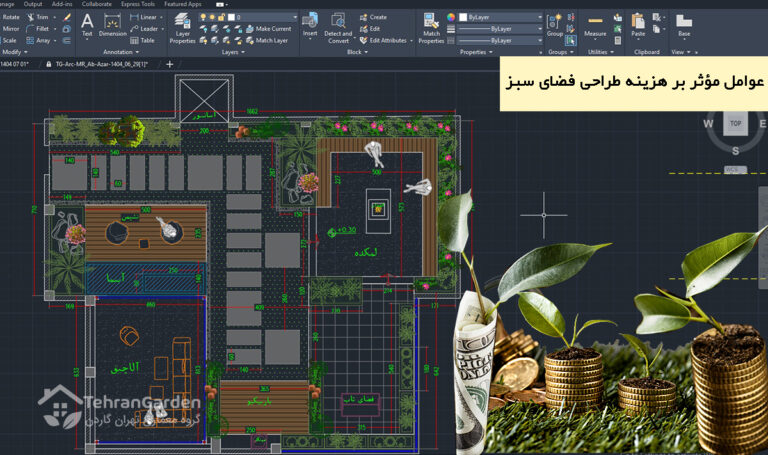Click the Mirror command
Viewport: 768px width, 455px height.
10,29
